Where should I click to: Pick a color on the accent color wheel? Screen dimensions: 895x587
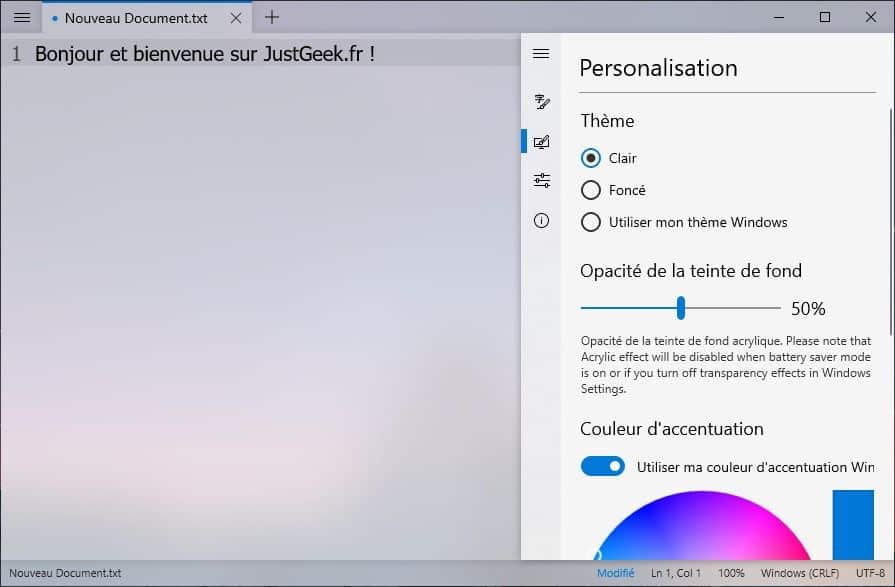[702, 525]
